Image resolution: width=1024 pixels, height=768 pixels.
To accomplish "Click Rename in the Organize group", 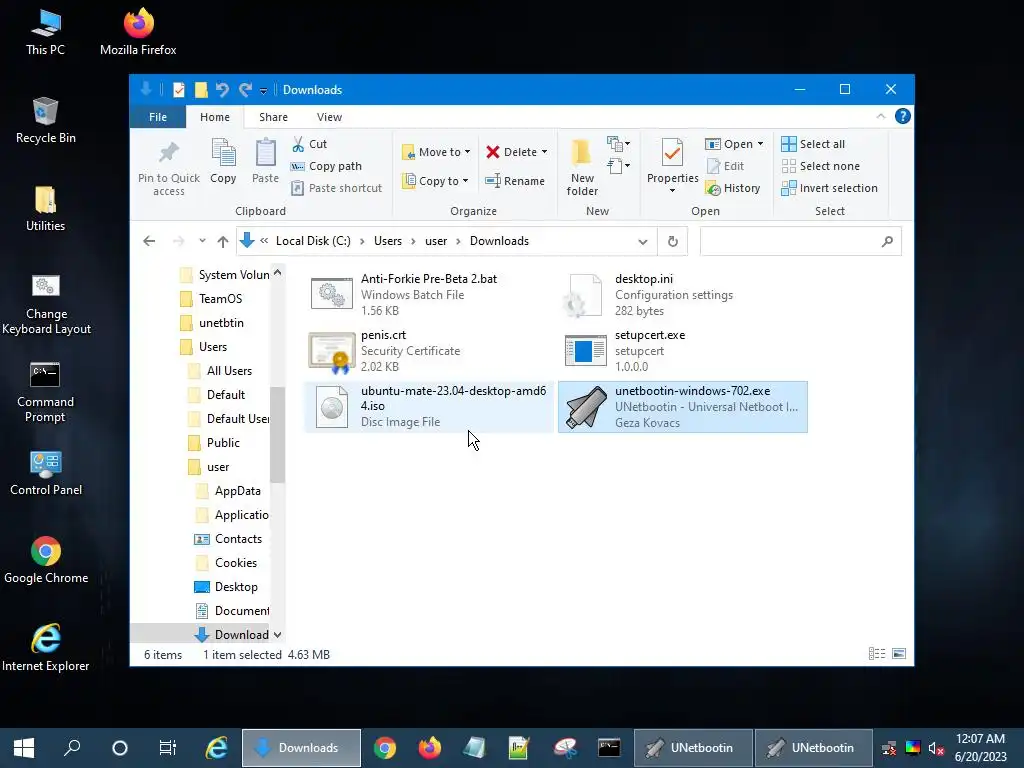I will 515,181.
